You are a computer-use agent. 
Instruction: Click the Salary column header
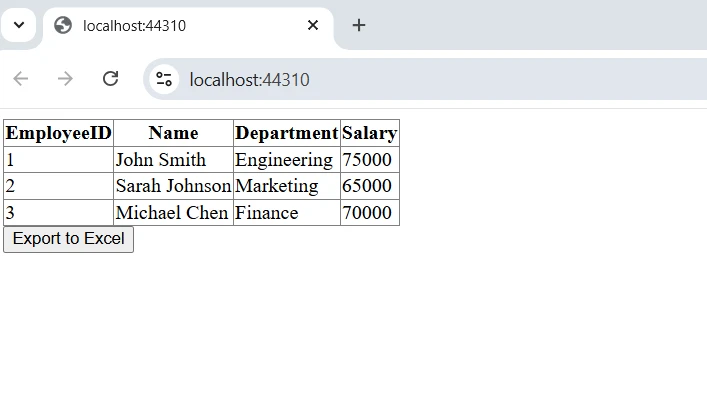pos(369,133)
